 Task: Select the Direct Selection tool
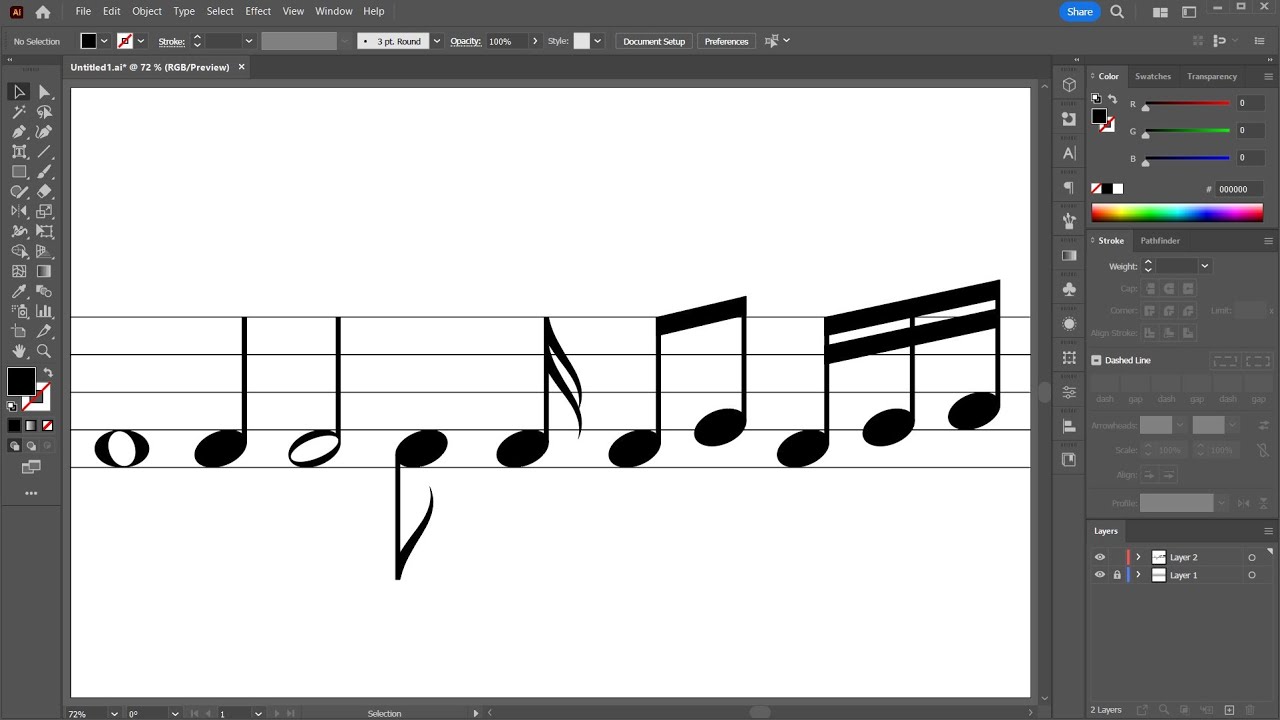[x=44, y=92]
